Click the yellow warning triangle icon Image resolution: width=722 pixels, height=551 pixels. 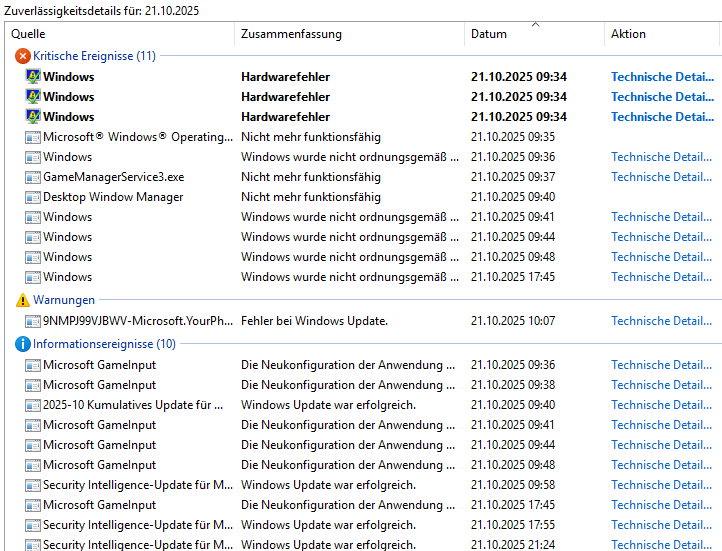pos(23,300)
